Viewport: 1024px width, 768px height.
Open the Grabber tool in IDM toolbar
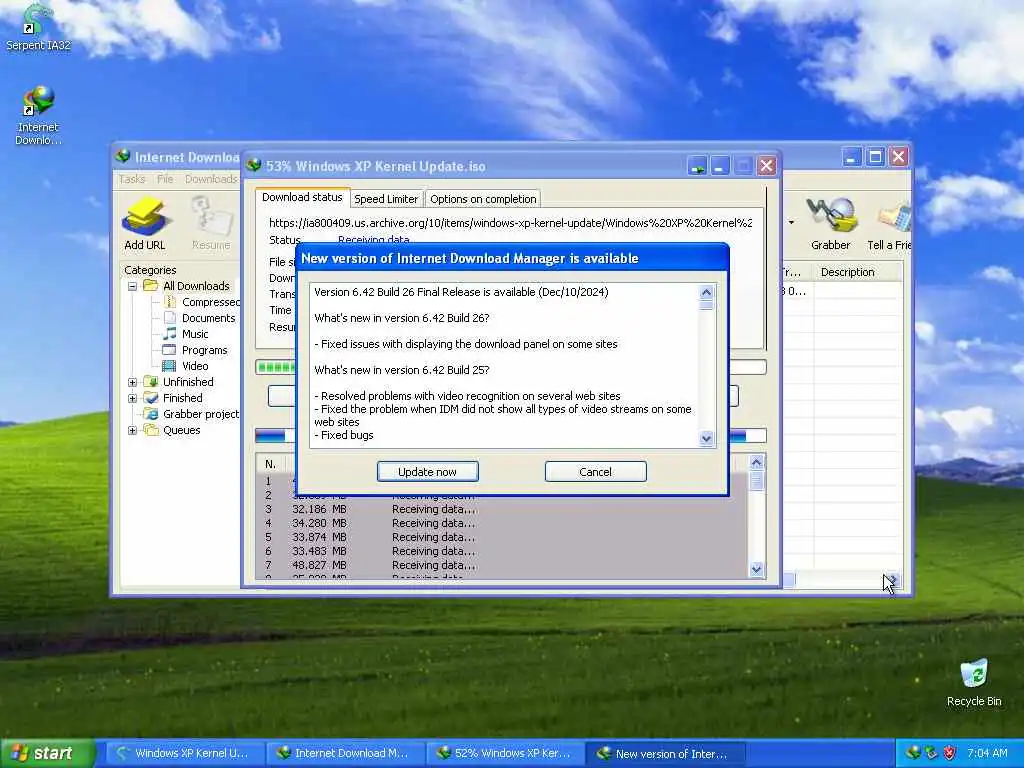pos(831,224)
